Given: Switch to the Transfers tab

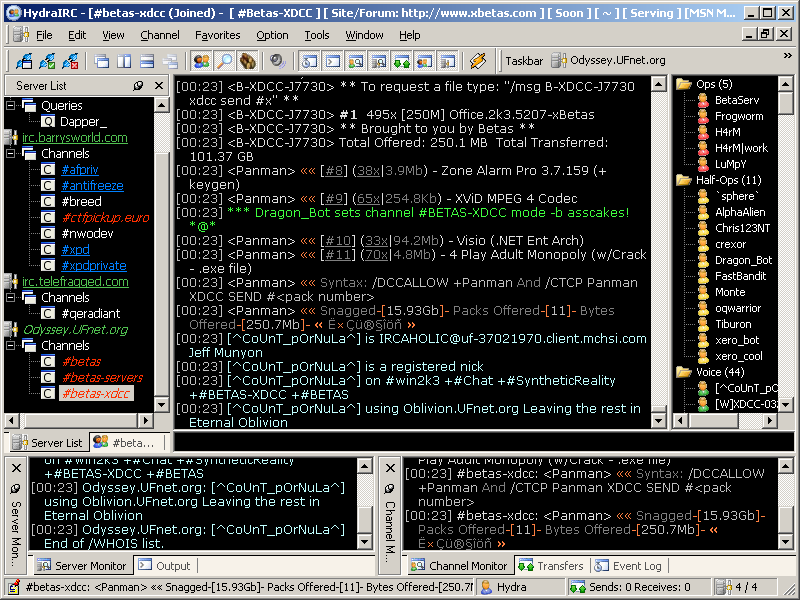Looking at the screenshot, I should point(551,566).
